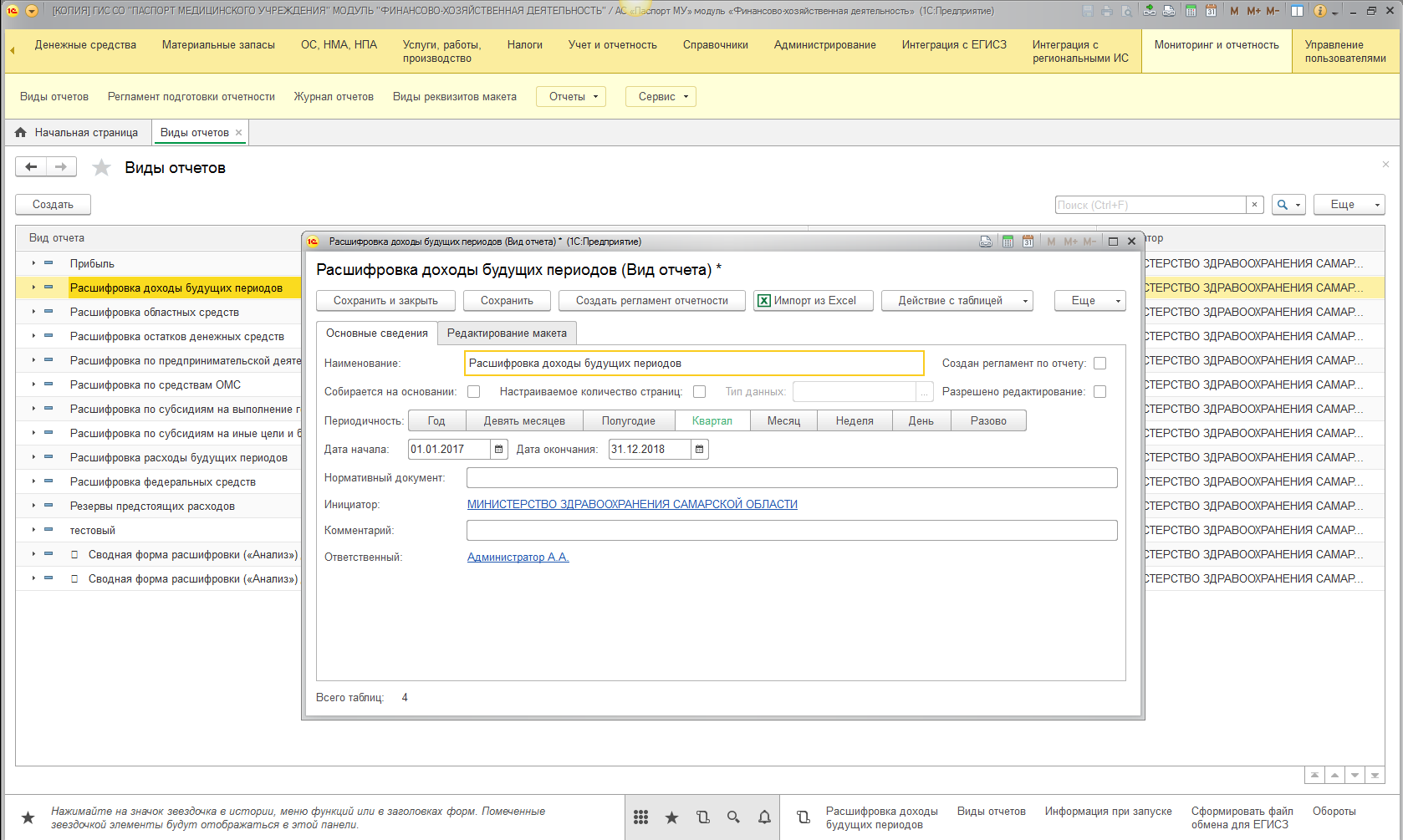The width and height of the screenshot is (1403, 840).
Task: Open notifications bell in bottom panel
Action: coord(764,817)
